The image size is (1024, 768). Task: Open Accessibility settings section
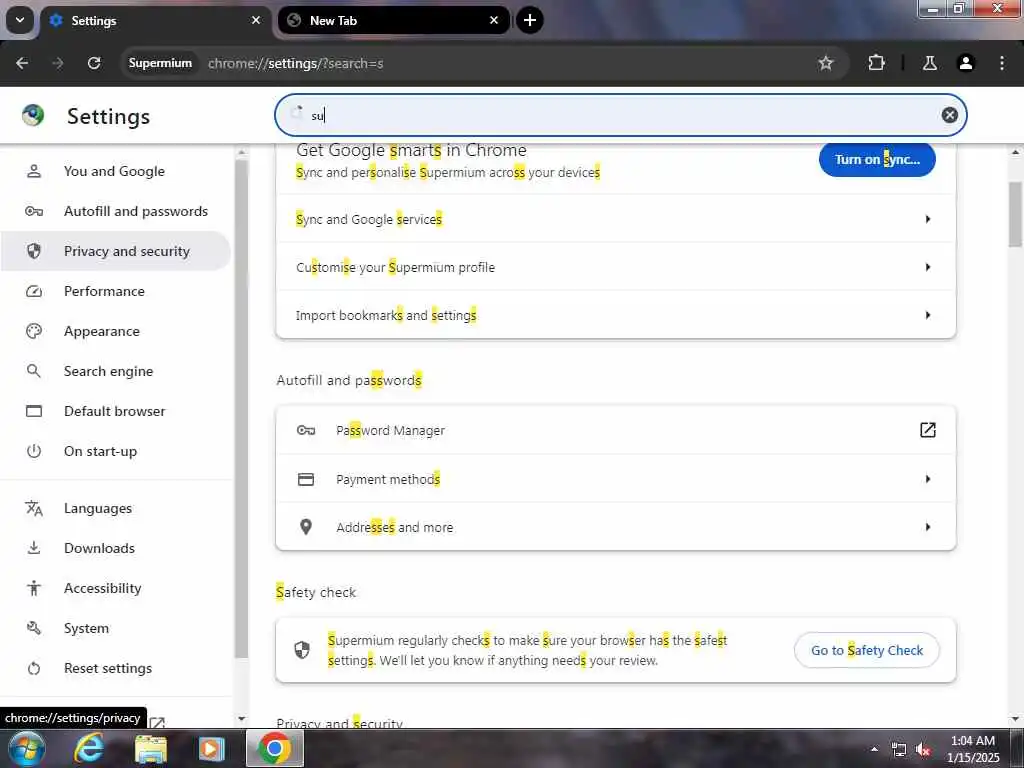click(115, 588)
